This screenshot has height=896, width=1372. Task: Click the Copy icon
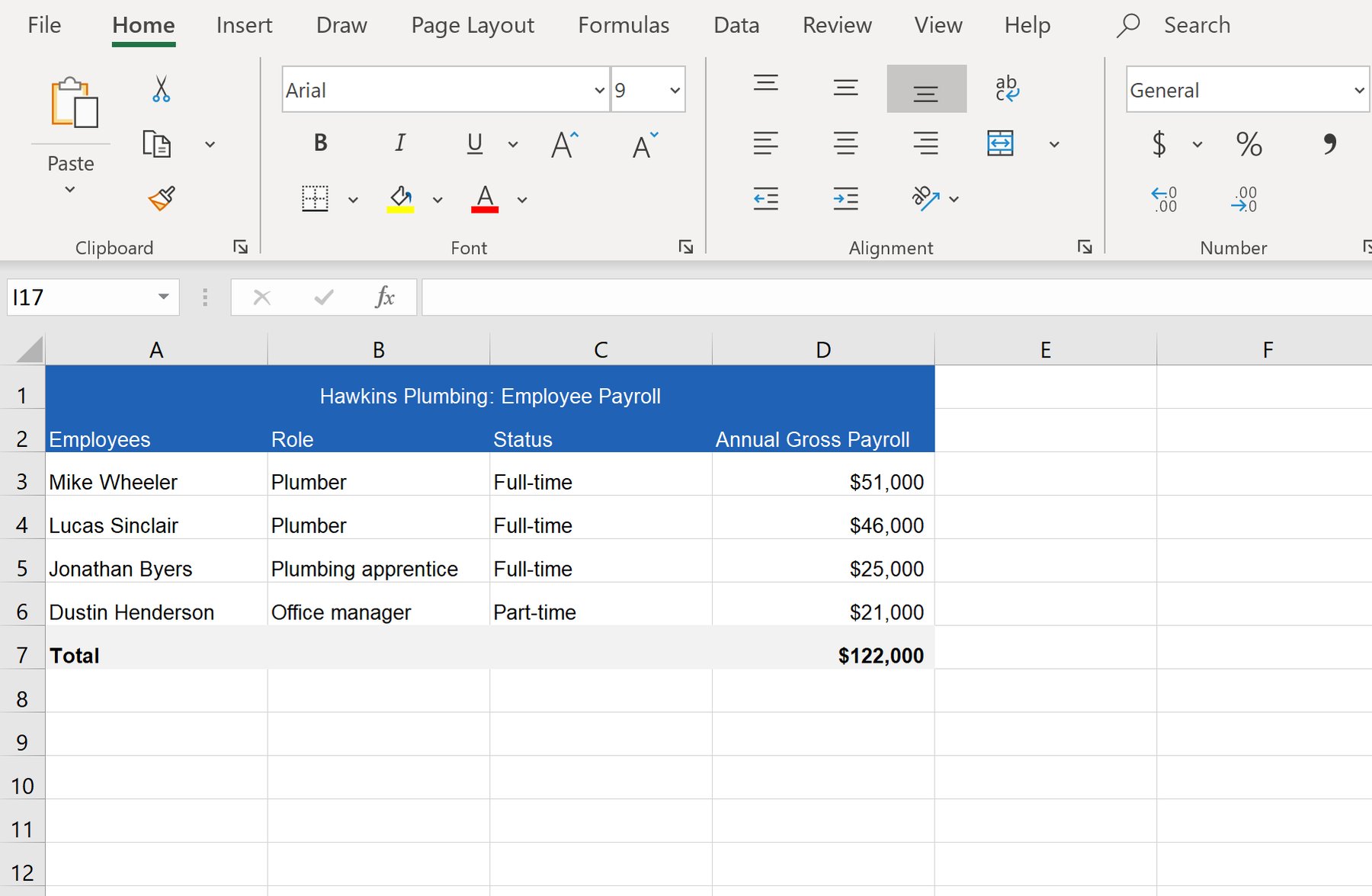(x=158, y=143)
